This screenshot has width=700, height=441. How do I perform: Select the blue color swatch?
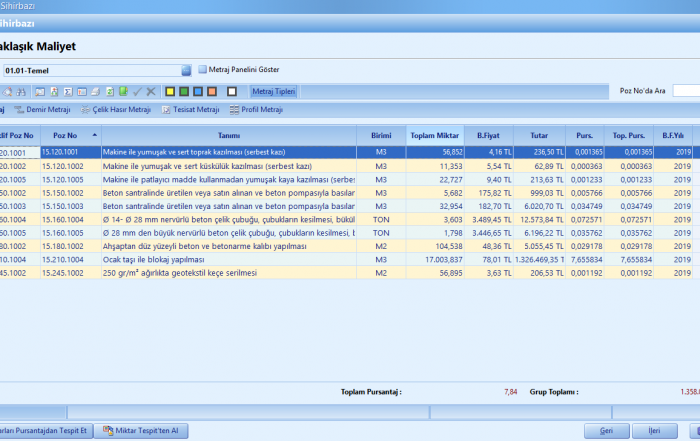(x=198, y=91)
